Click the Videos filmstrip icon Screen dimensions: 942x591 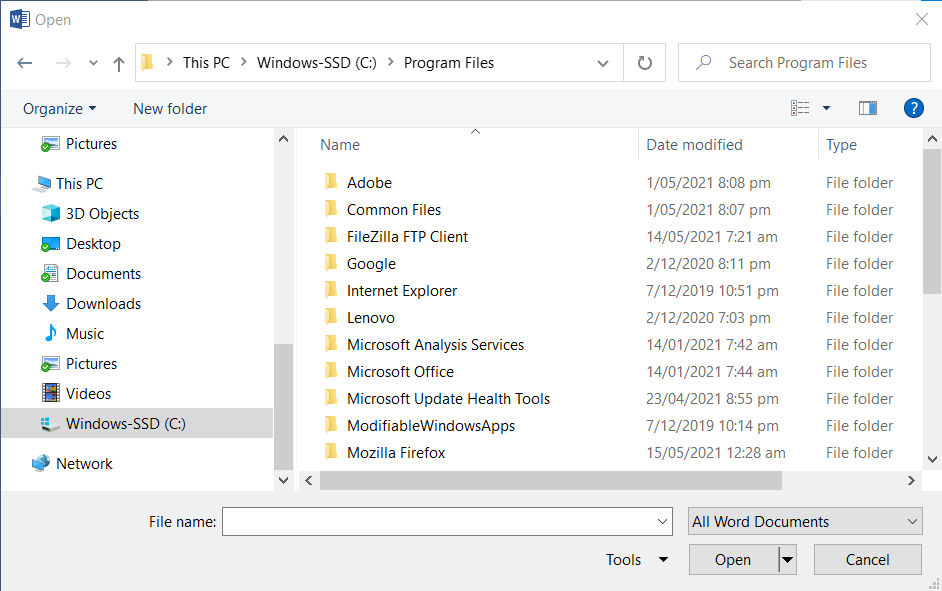coord(50,393)
